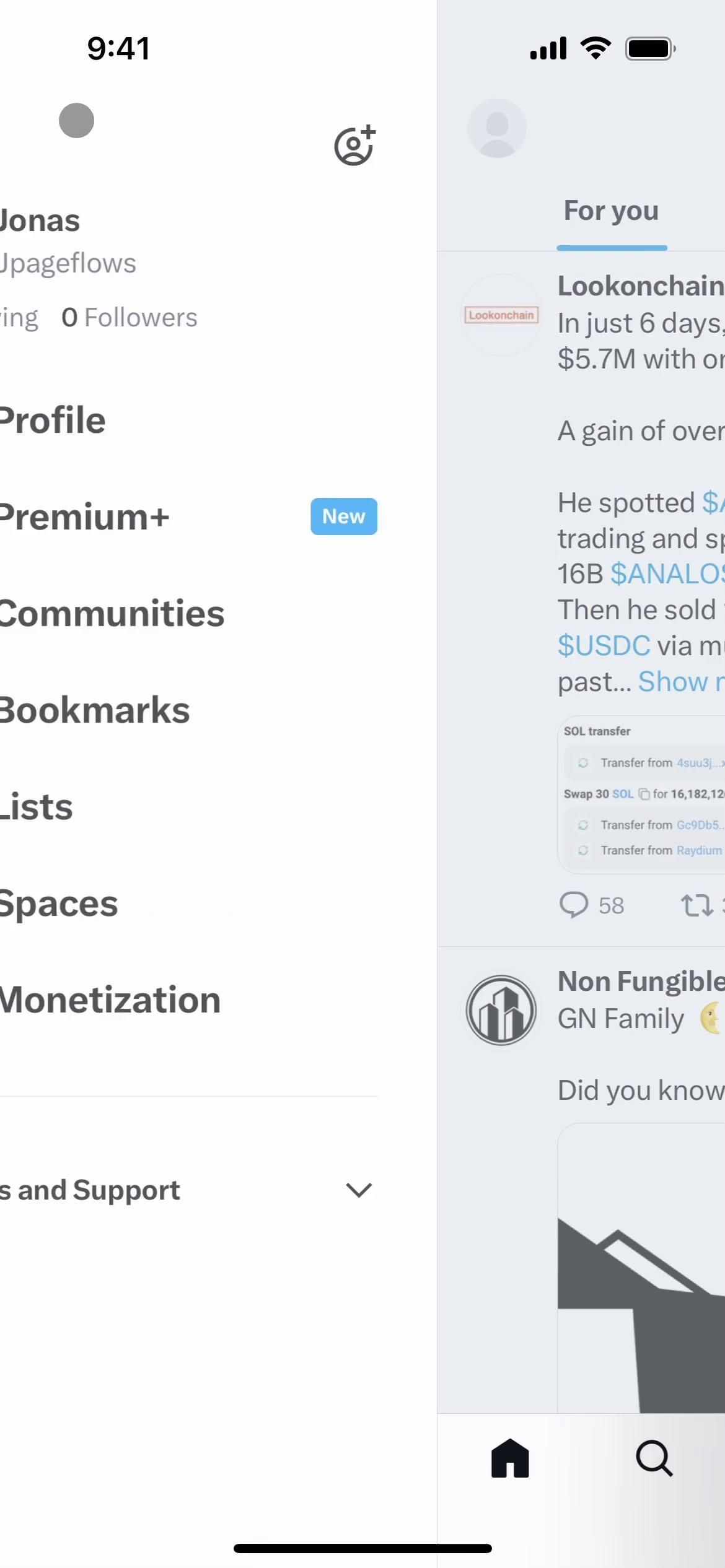Open the Profile menu item
This screenshot has width=725, height=1568.
point(53,420)
